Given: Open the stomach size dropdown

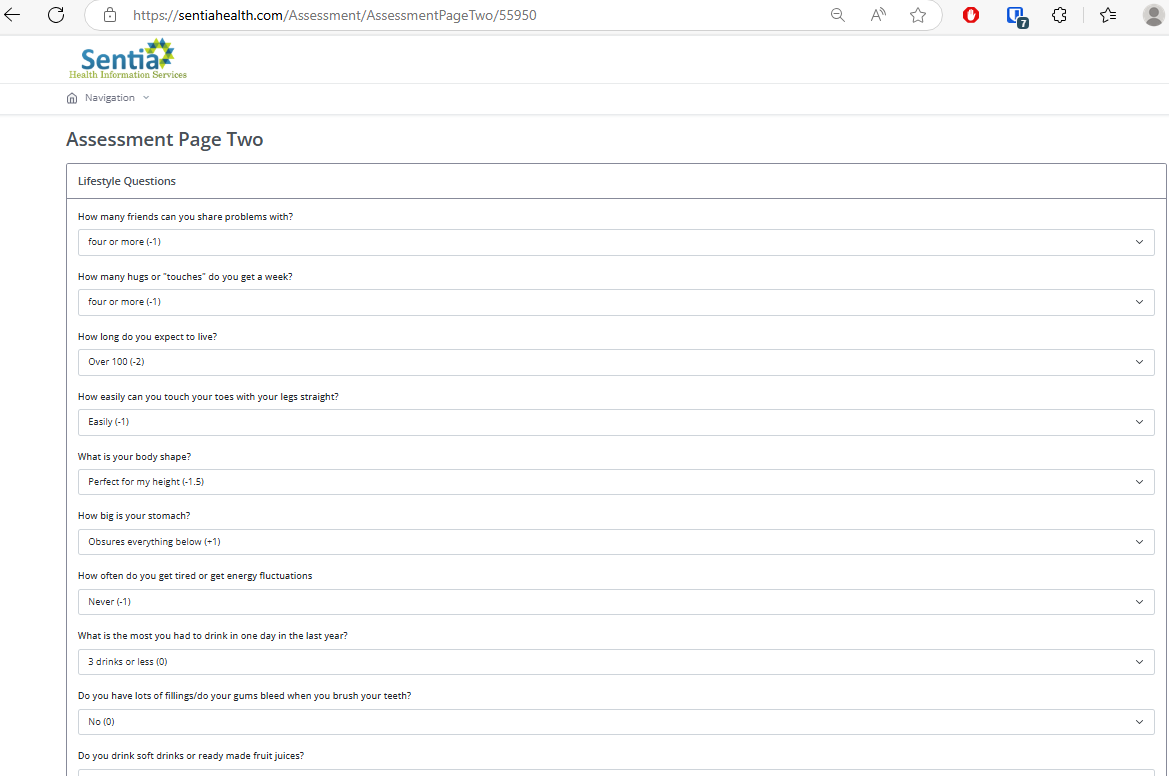Looking at the screenshot, I should 616,542.
